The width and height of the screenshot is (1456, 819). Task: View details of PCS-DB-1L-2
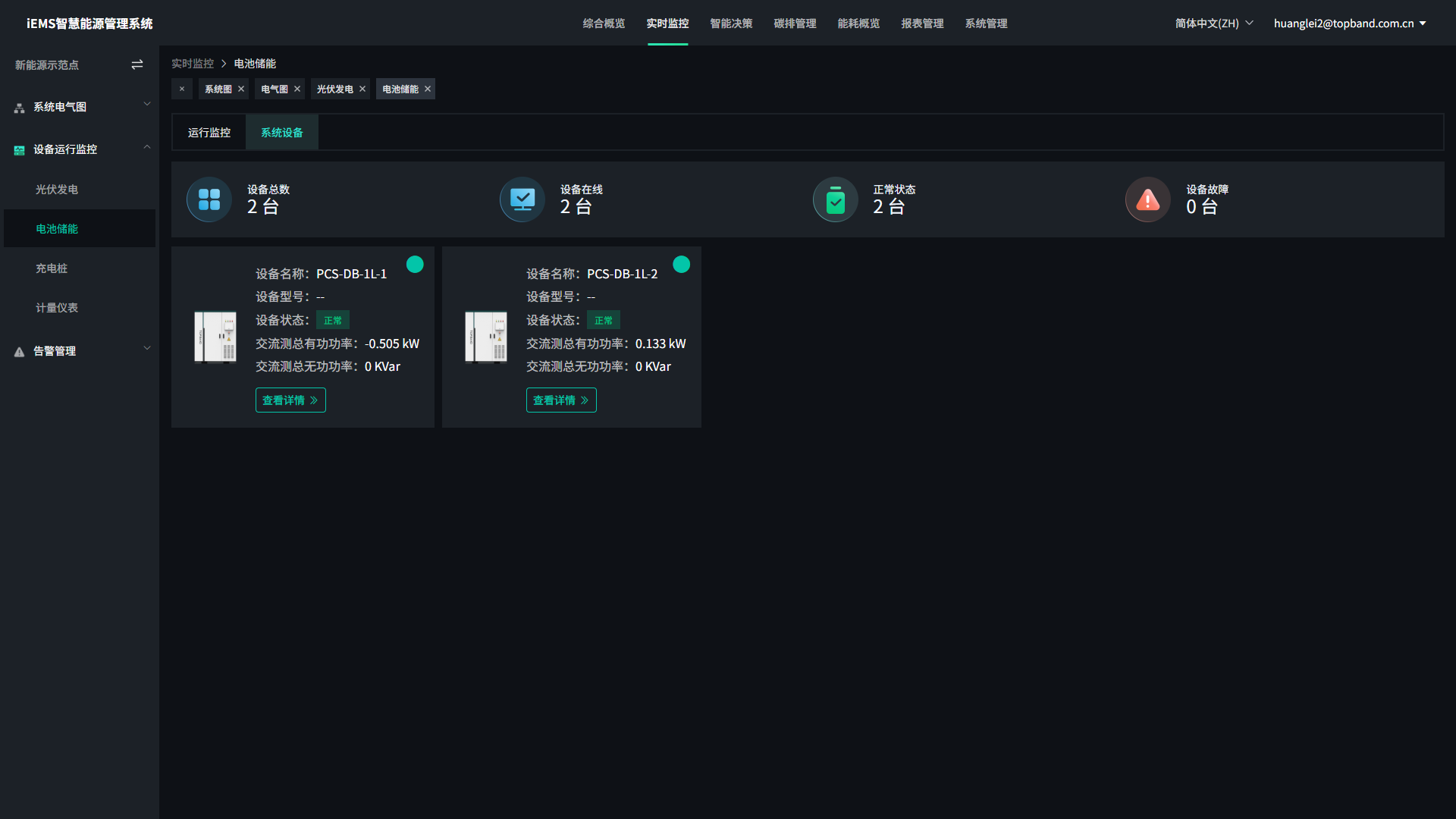coord(561,400)
